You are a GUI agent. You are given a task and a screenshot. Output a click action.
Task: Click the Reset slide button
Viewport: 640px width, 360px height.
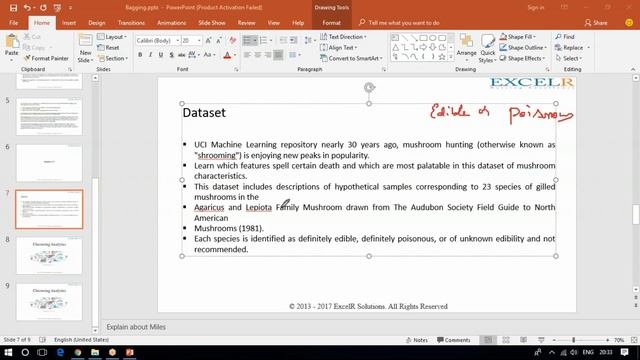[109, 47]
